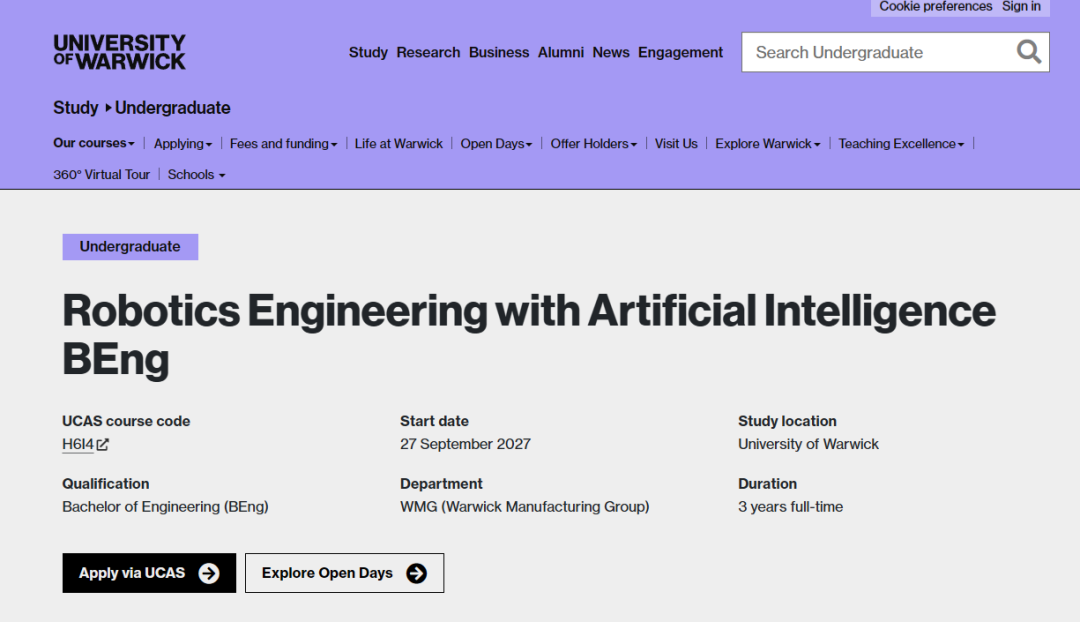This screenshot has height=622, width=1080.
Task: Click the Study breadcrumb link
Action: (76, 107)
